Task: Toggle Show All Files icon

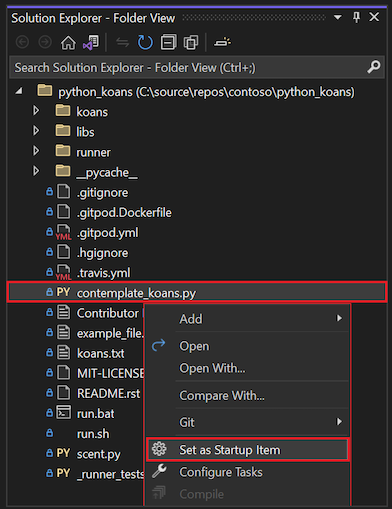Action: (191, 43)
